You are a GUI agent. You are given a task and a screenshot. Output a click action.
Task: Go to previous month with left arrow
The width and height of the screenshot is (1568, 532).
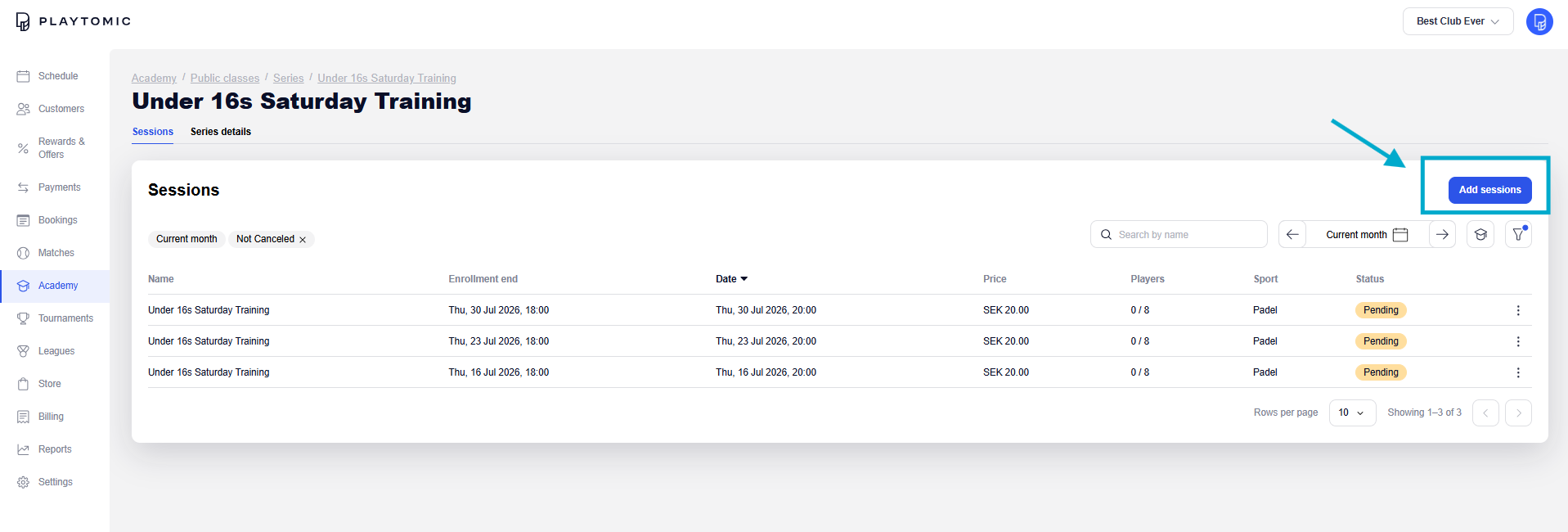click(x=1292, y=234)
